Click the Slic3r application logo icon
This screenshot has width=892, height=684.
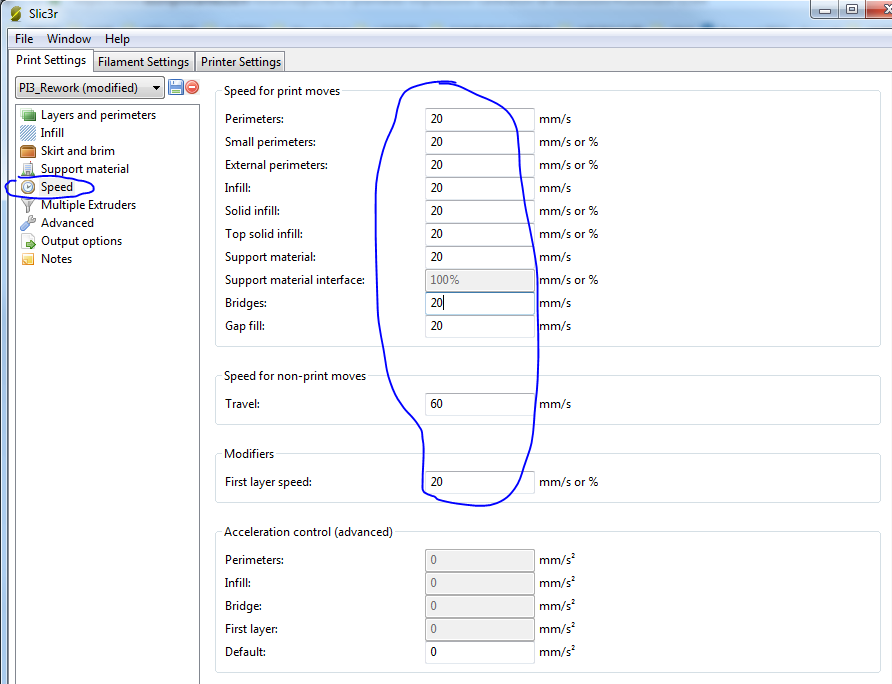click(x=16, y=13)
